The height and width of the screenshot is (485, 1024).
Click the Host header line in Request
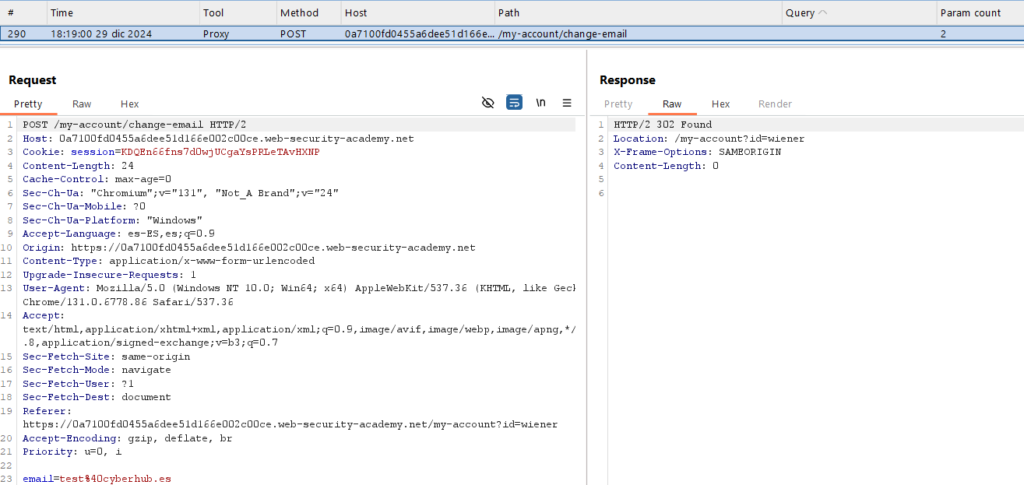point(218,138)
